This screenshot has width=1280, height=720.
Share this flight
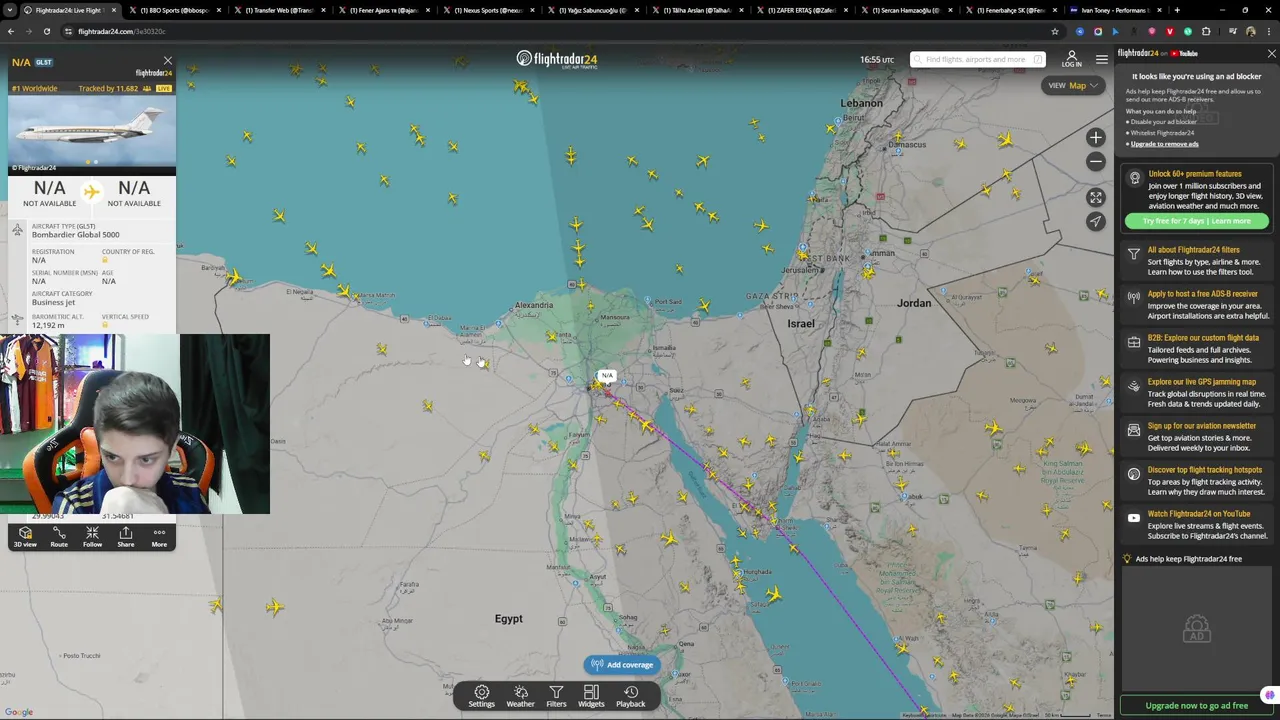[125, 537]
